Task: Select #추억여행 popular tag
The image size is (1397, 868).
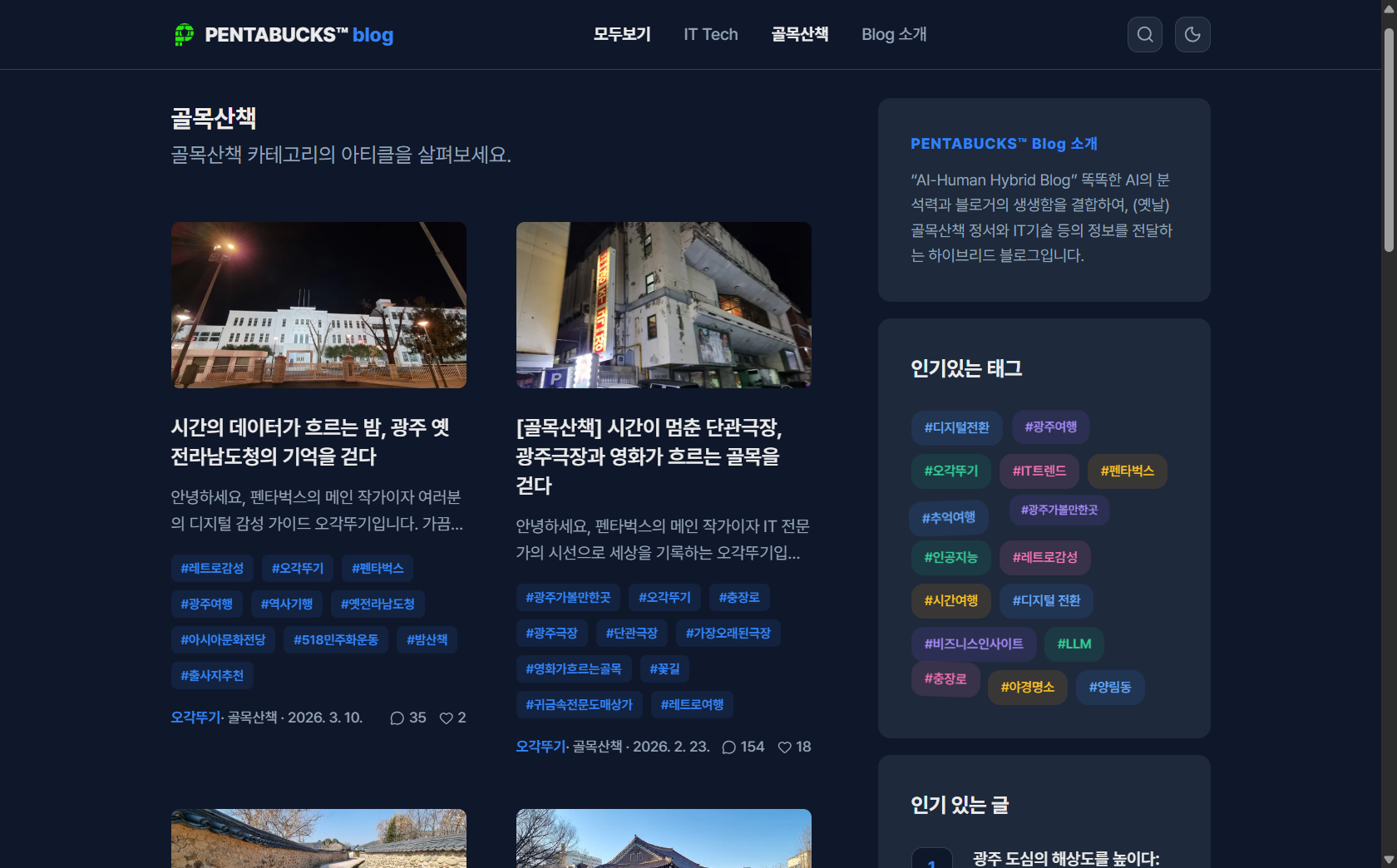Action: click(x=949, y=517)
